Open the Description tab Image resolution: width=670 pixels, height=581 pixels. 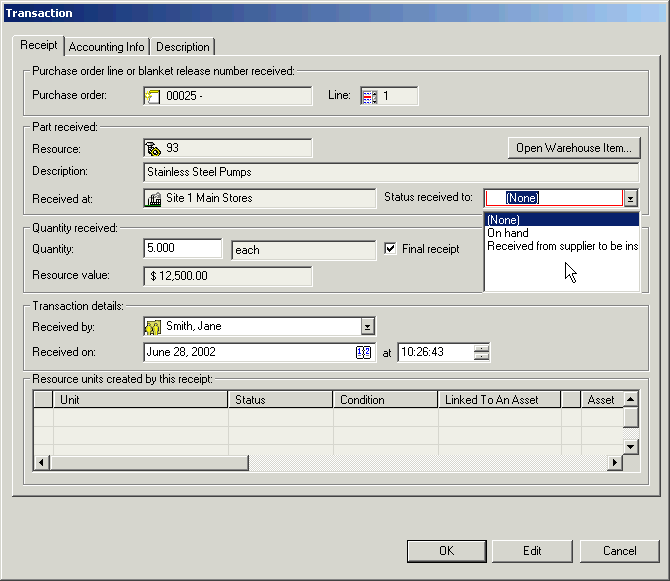click(x=183, y=47)
